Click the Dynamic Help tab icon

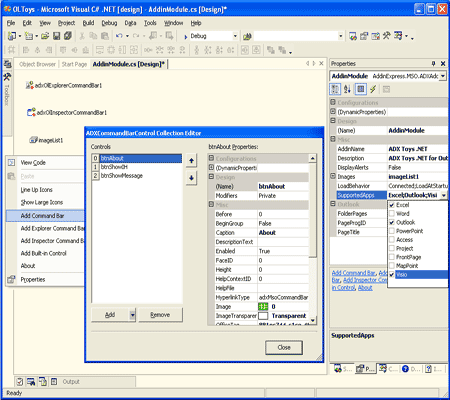(x=405, y=369)
